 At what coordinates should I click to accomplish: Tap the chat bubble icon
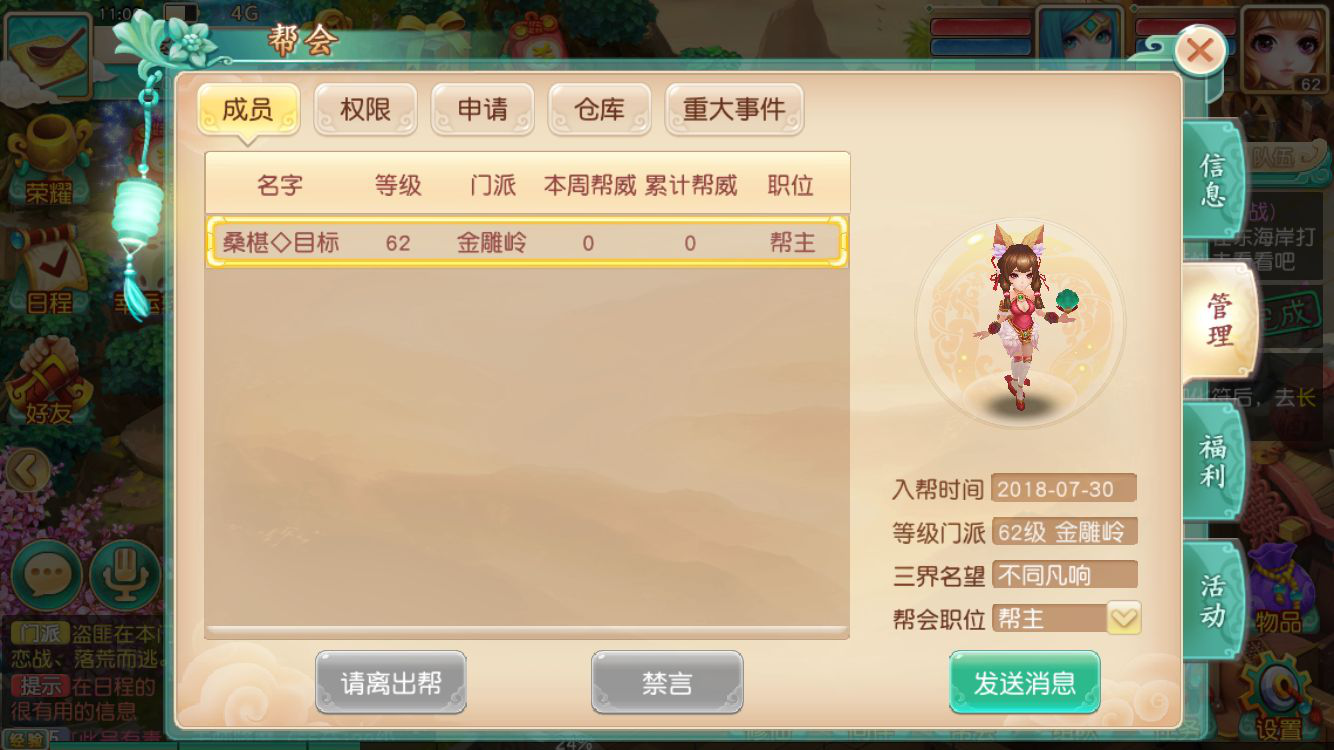[x=46, y=576]
